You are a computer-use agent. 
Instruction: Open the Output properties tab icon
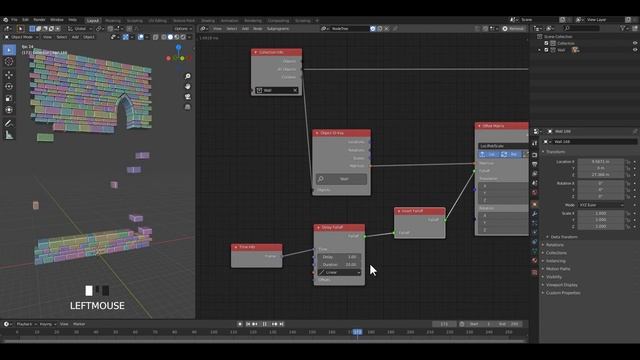534,164
